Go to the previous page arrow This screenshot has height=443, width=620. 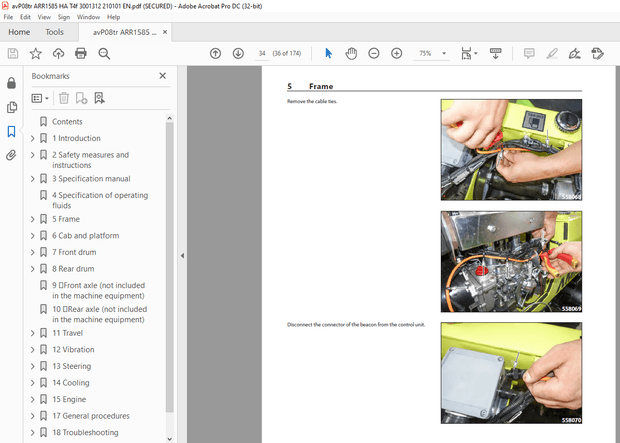pos(215,53)
